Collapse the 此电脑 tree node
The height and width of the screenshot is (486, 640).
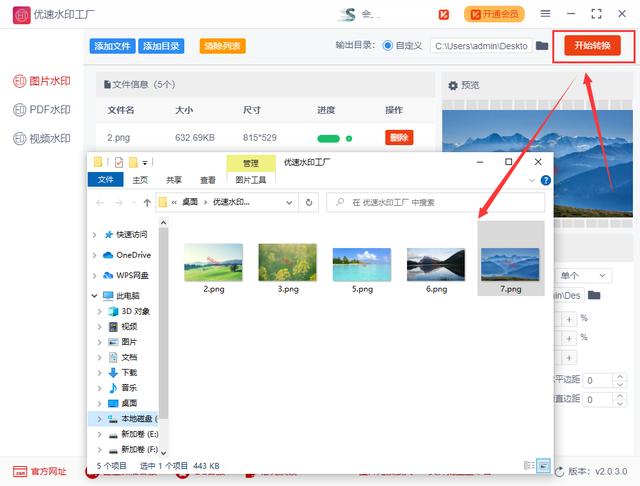94,295
